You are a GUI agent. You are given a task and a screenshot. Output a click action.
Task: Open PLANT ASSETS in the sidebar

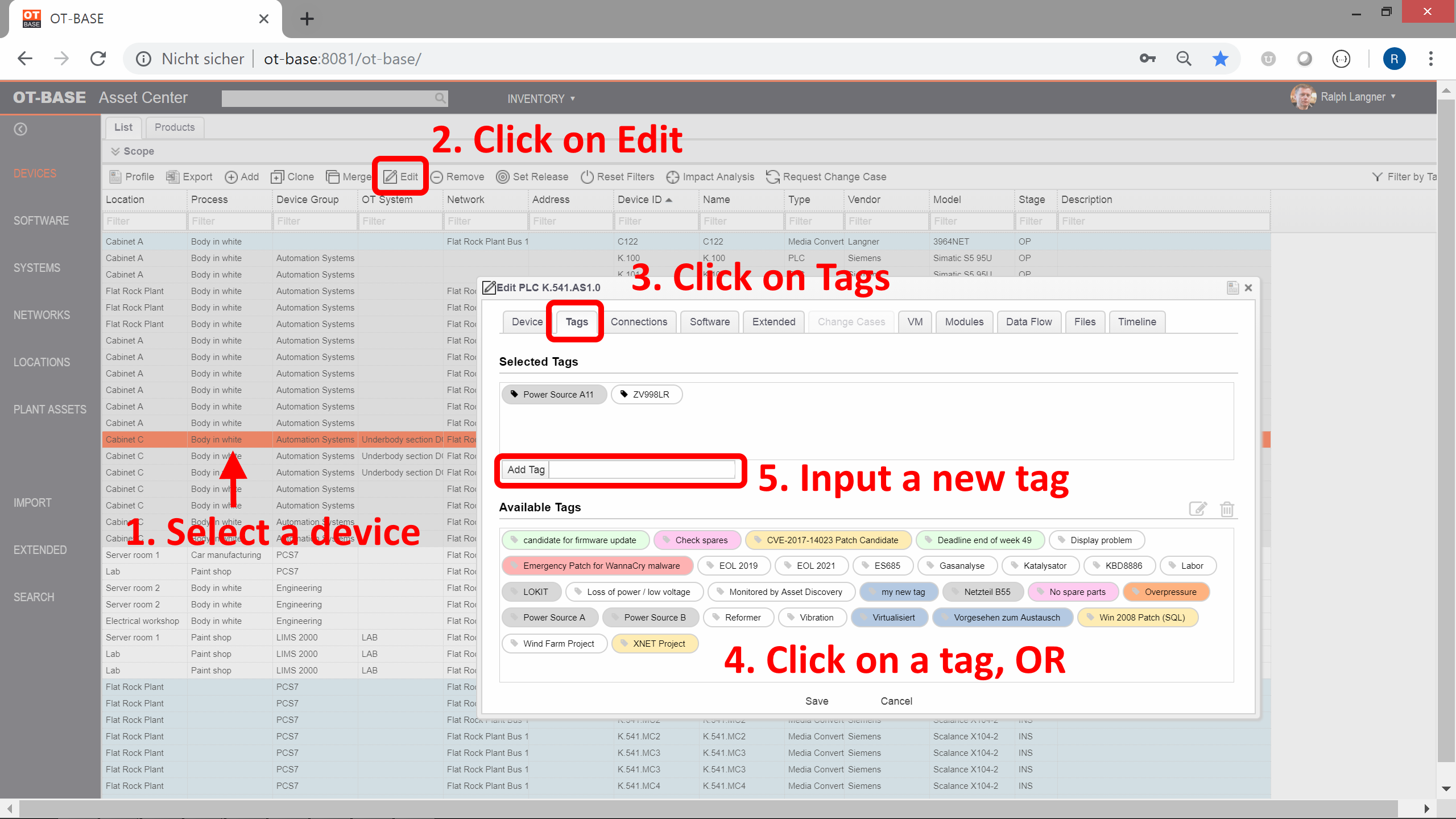(x=50, y=409)
